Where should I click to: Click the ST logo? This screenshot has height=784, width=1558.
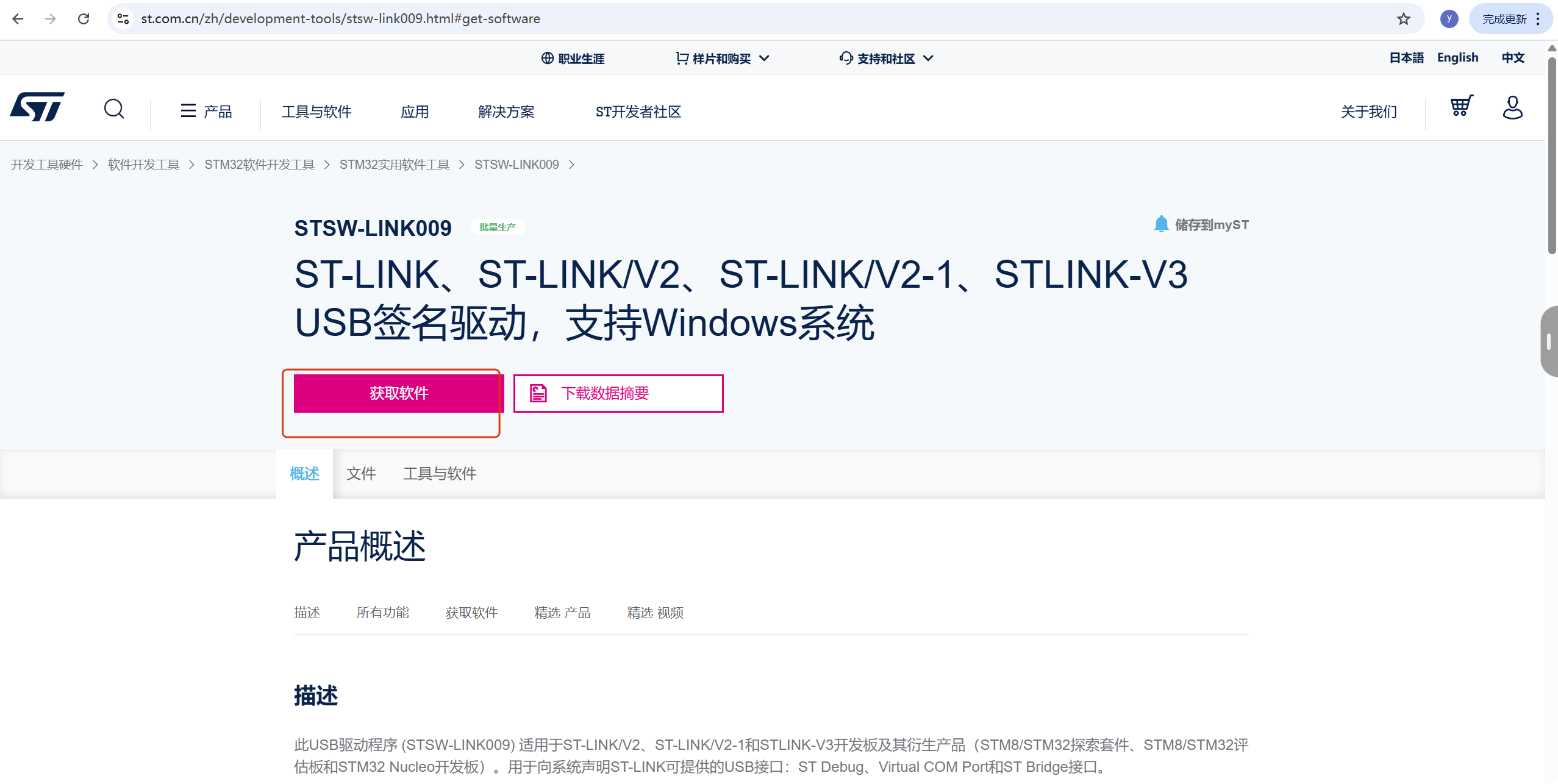37,107
